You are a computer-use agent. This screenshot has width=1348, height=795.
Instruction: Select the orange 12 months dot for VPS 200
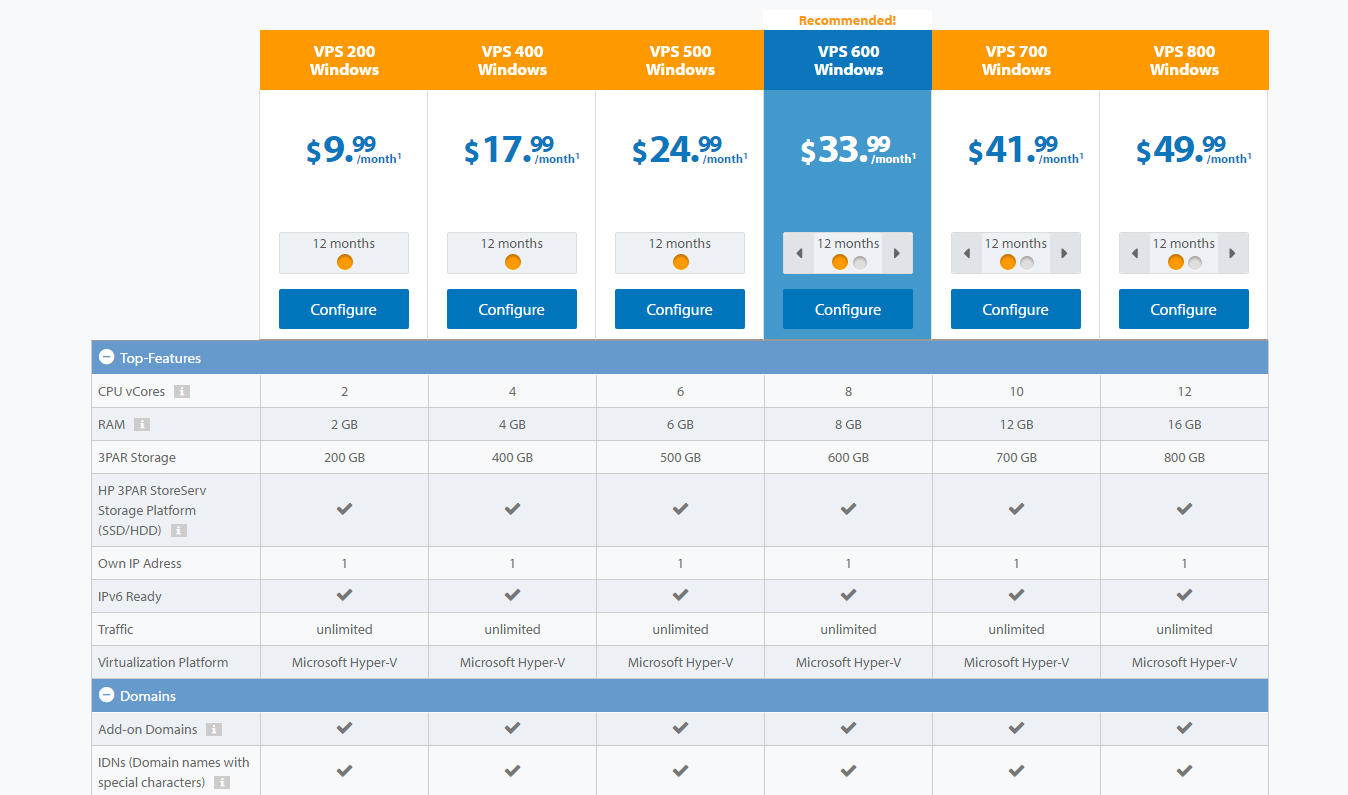(x=345, y=262)
